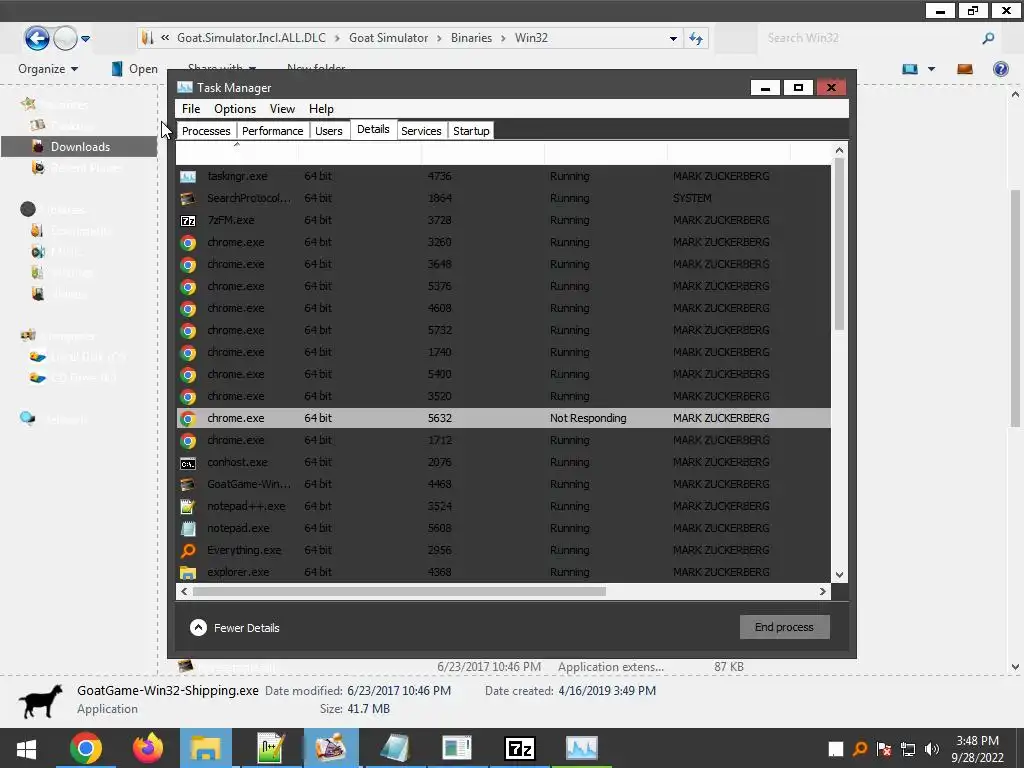
Task: Click the volume speaker tray icon
Action: click(932, 749)
